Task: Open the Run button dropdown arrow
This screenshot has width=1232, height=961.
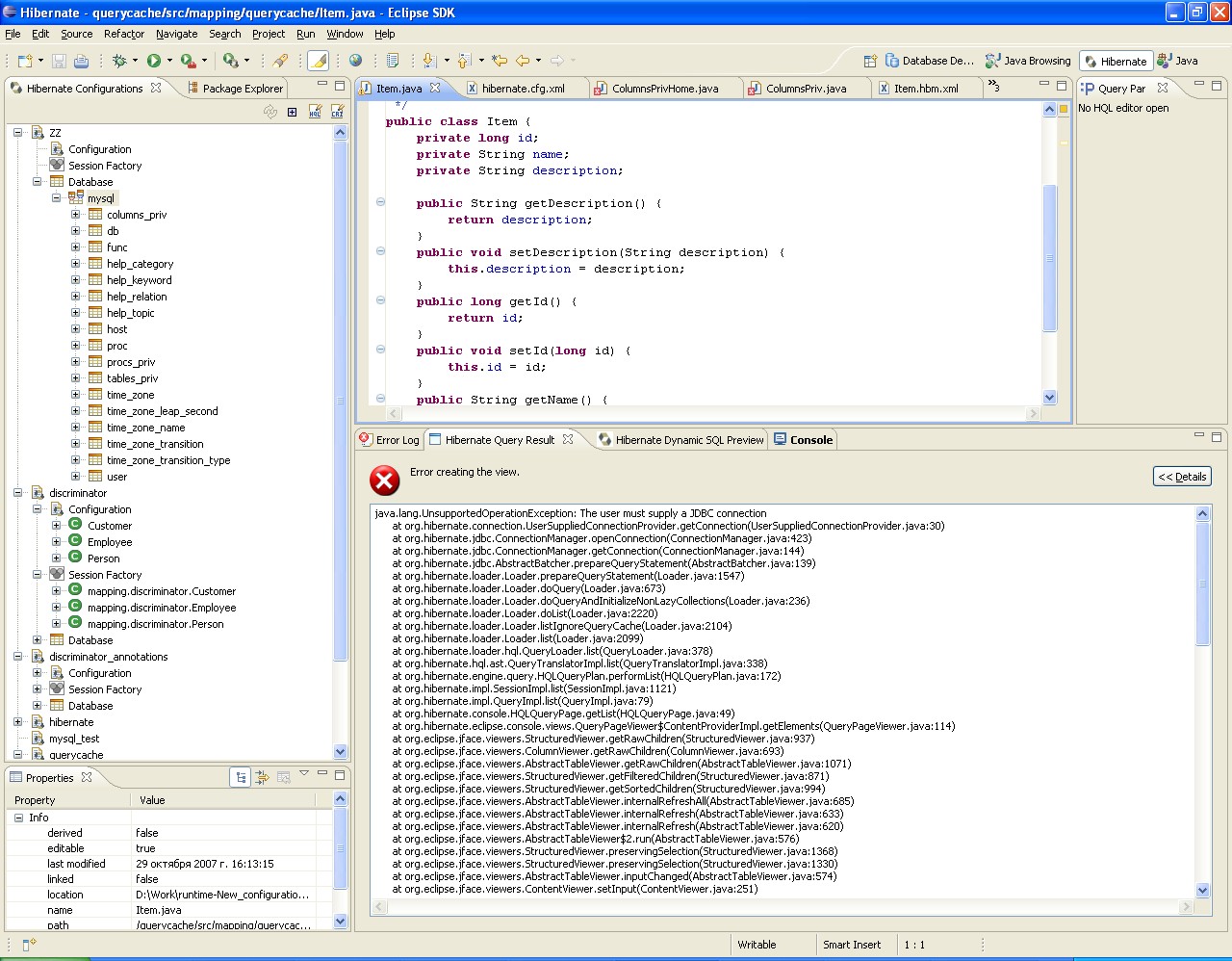Action: click(x=169, y=61)
